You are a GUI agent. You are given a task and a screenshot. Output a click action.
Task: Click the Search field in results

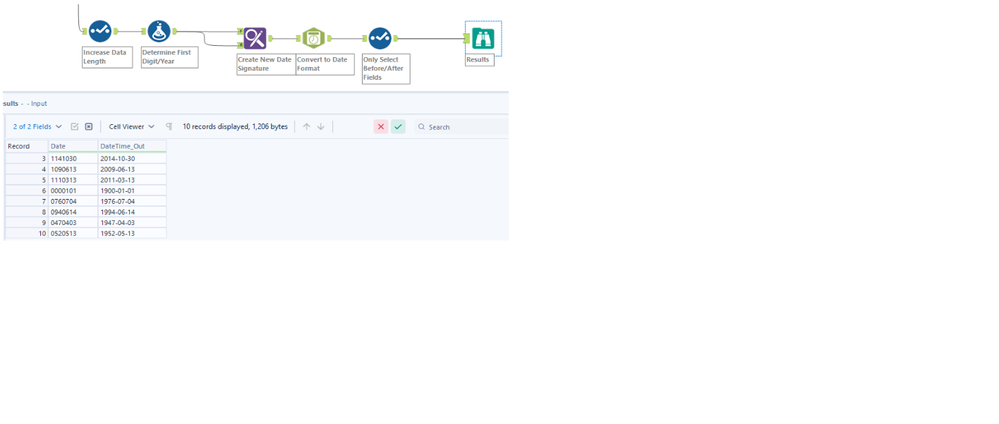463,127
